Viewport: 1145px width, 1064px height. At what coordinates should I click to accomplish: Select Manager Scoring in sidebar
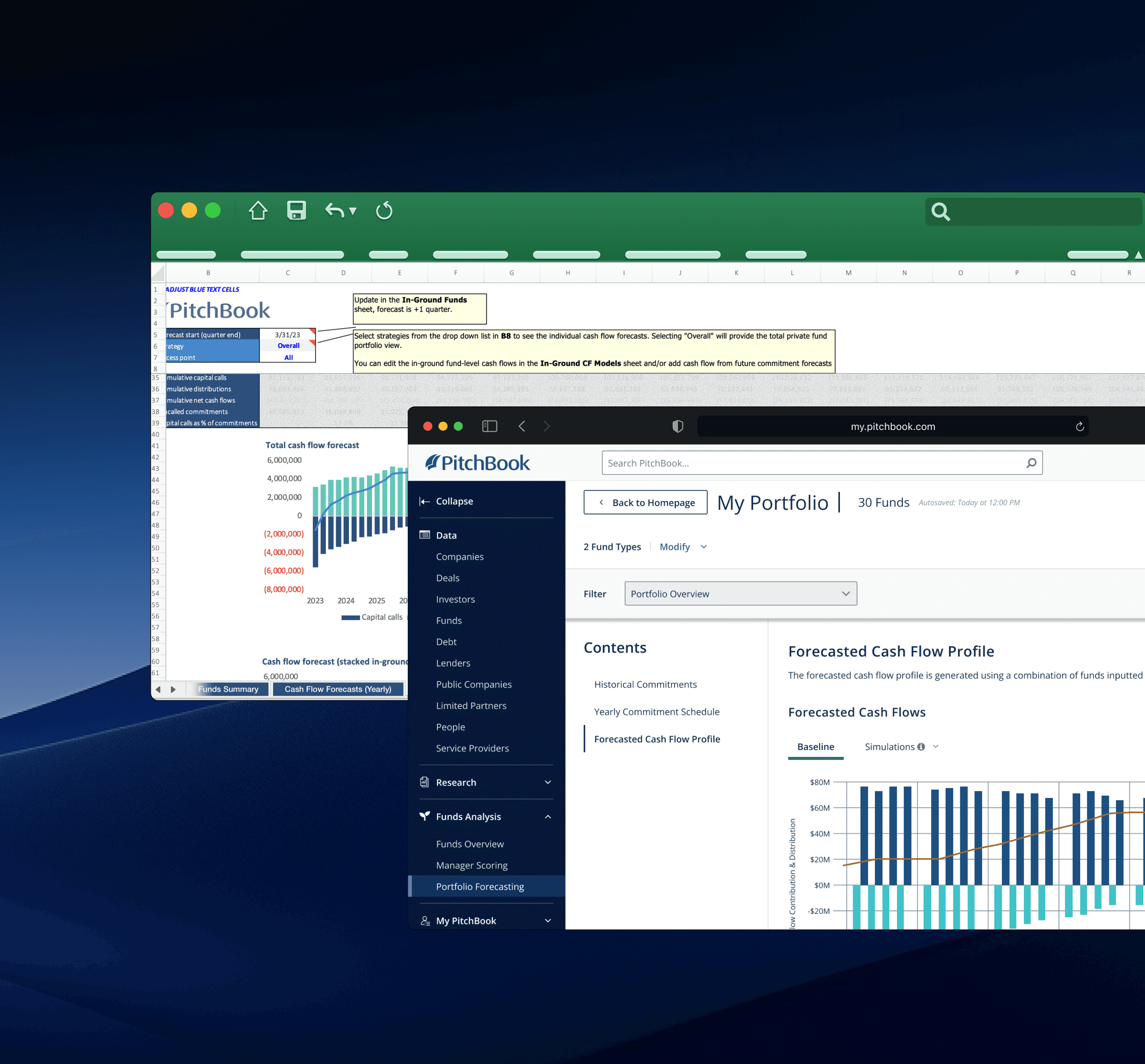tap(472, 865)
